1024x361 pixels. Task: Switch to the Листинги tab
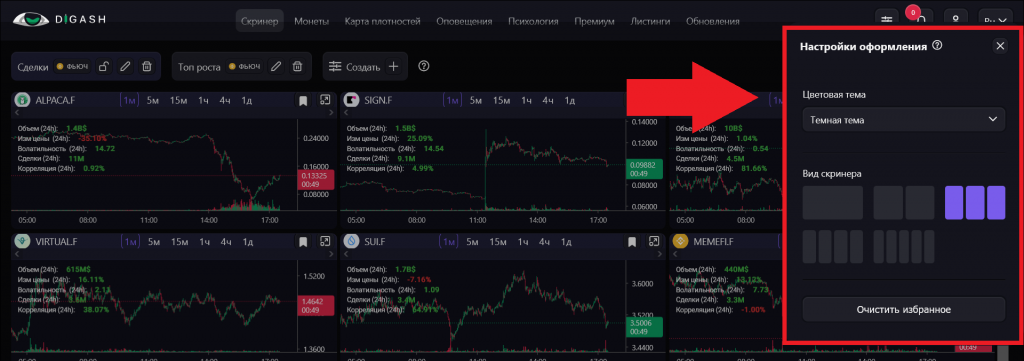[x=650, y=22]
